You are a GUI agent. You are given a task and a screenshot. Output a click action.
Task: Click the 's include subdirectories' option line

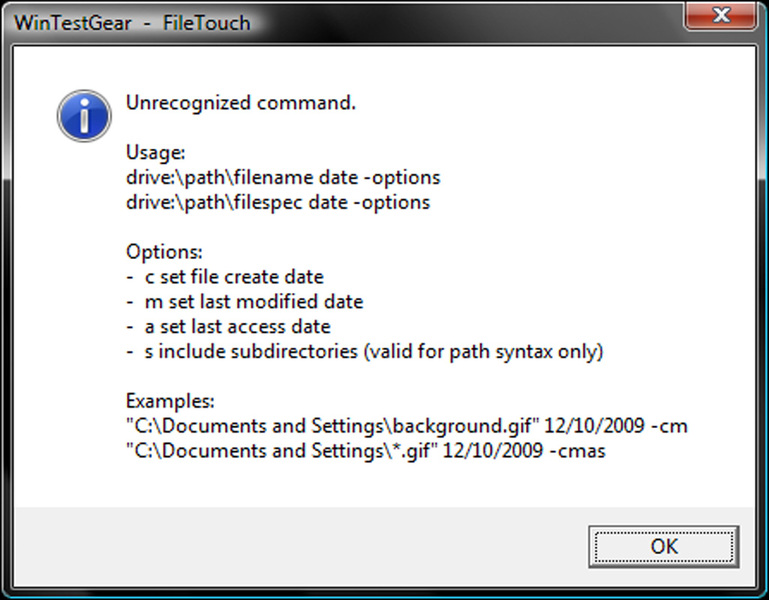[x=364, y=352]
